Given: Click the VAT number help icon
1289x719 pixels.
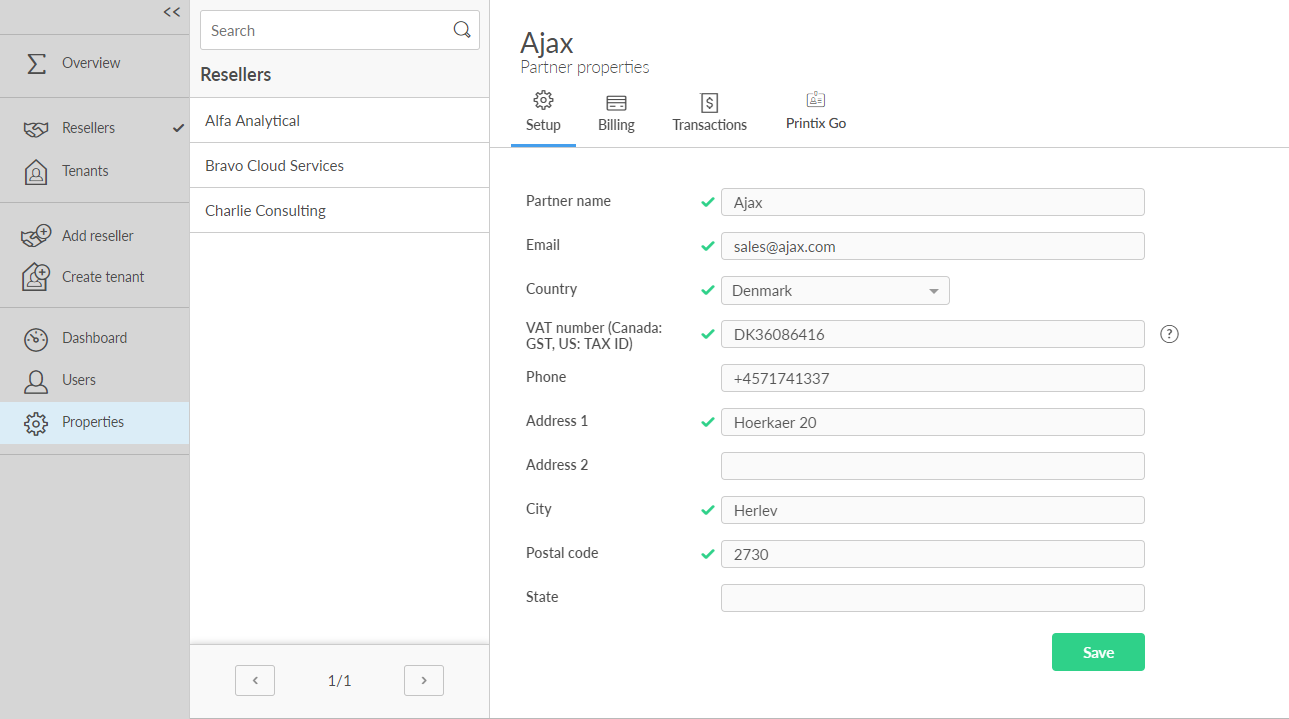Looking at the screenshot, I should pos(1169,334).
